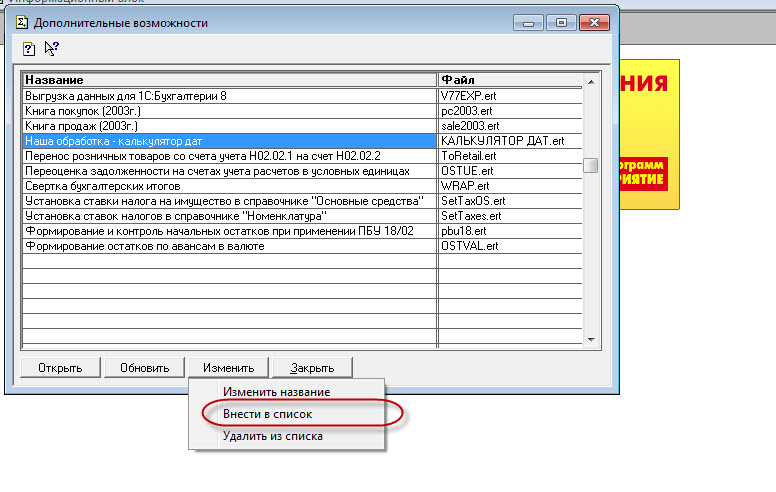
Task: Click the 'Обновить' button
Action: [145, 368]
